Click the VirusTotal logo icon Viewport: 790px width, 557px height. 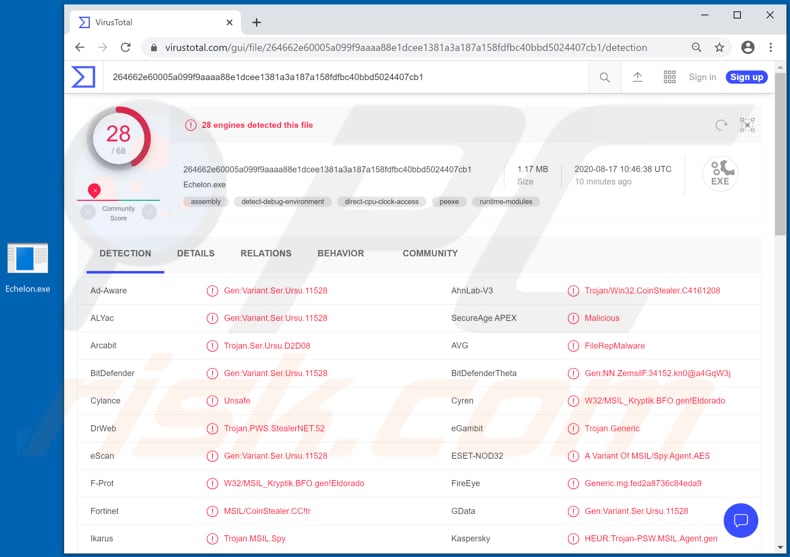83,77
